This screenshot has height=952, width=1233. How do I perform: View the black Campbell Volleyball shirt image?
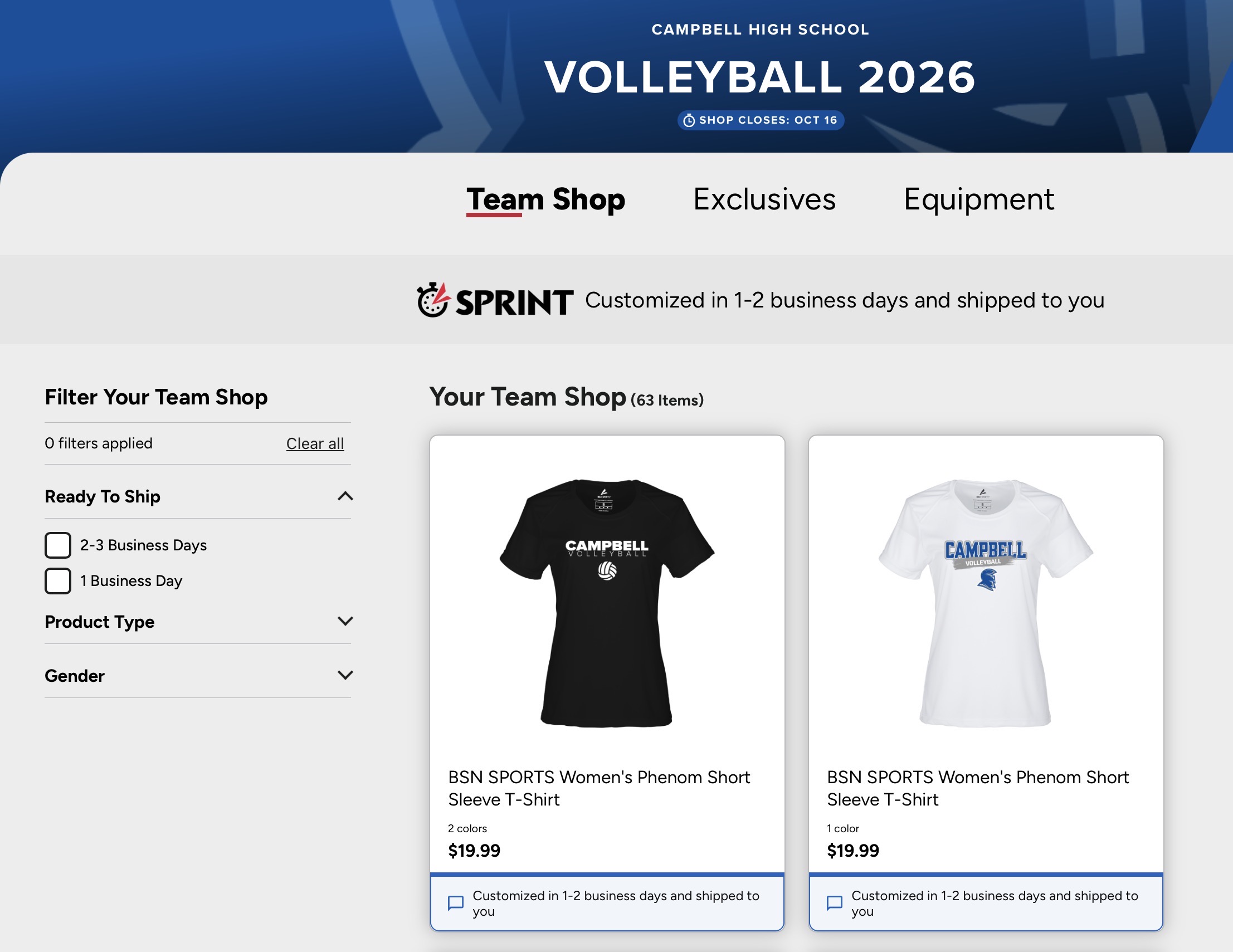pos(607,603)
